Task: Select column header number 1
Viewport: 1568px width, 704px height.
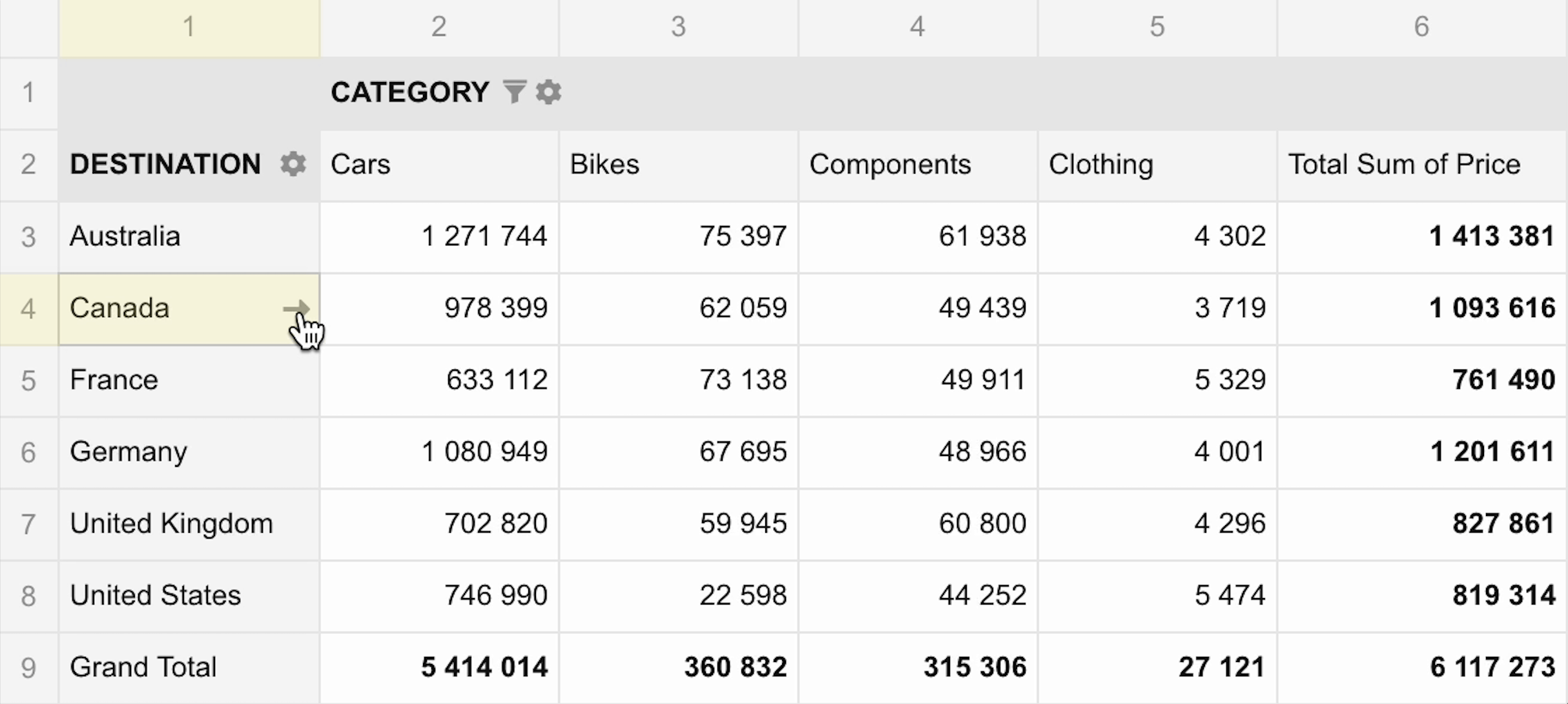Action: coord(189,27)
